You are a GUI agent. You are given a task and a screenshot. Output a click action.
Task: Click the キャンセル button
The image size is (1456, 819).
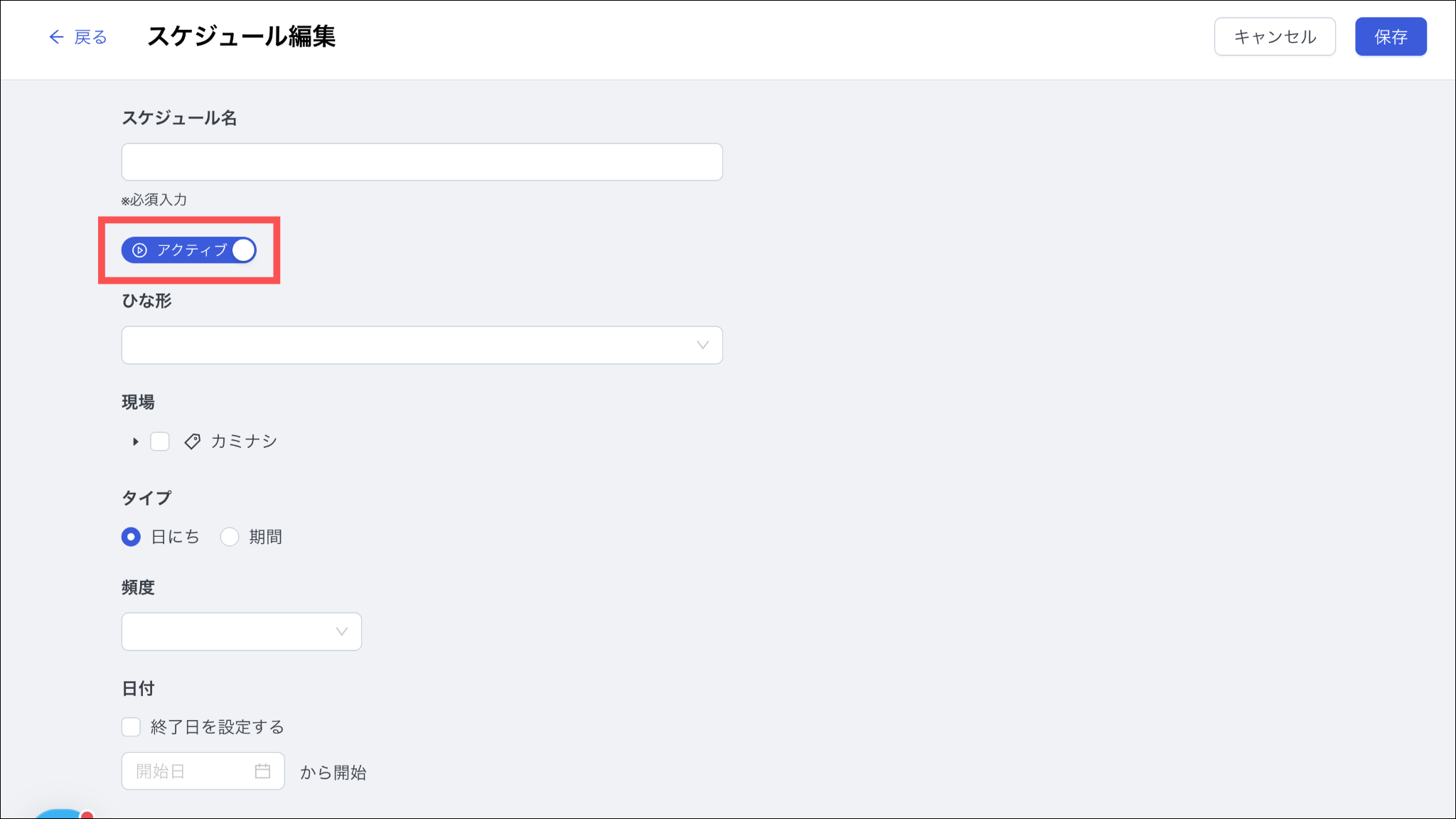[x=1274, y=37]
